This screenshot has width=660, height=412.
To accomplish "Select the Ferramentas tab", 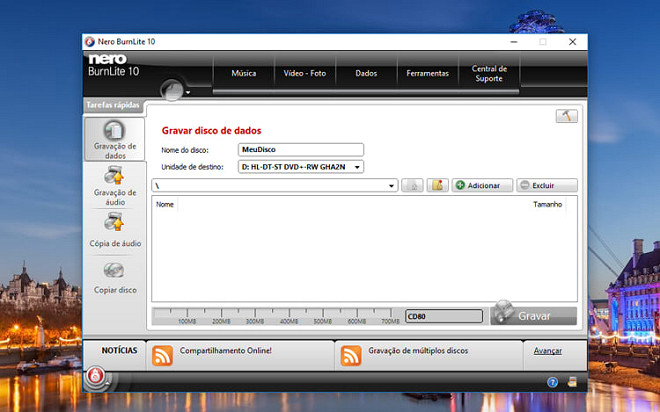I will (x=427, y=73).
